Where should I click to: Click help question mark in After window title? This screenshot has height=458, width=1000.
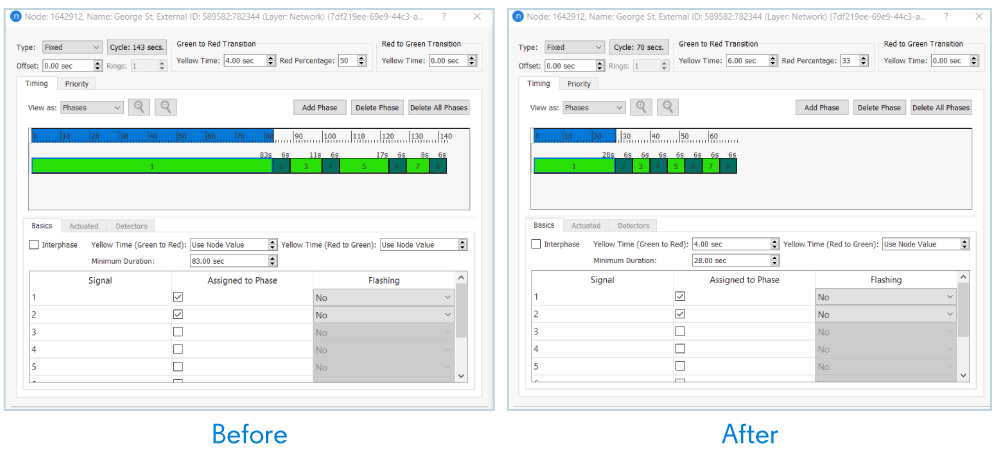point(946,17)
